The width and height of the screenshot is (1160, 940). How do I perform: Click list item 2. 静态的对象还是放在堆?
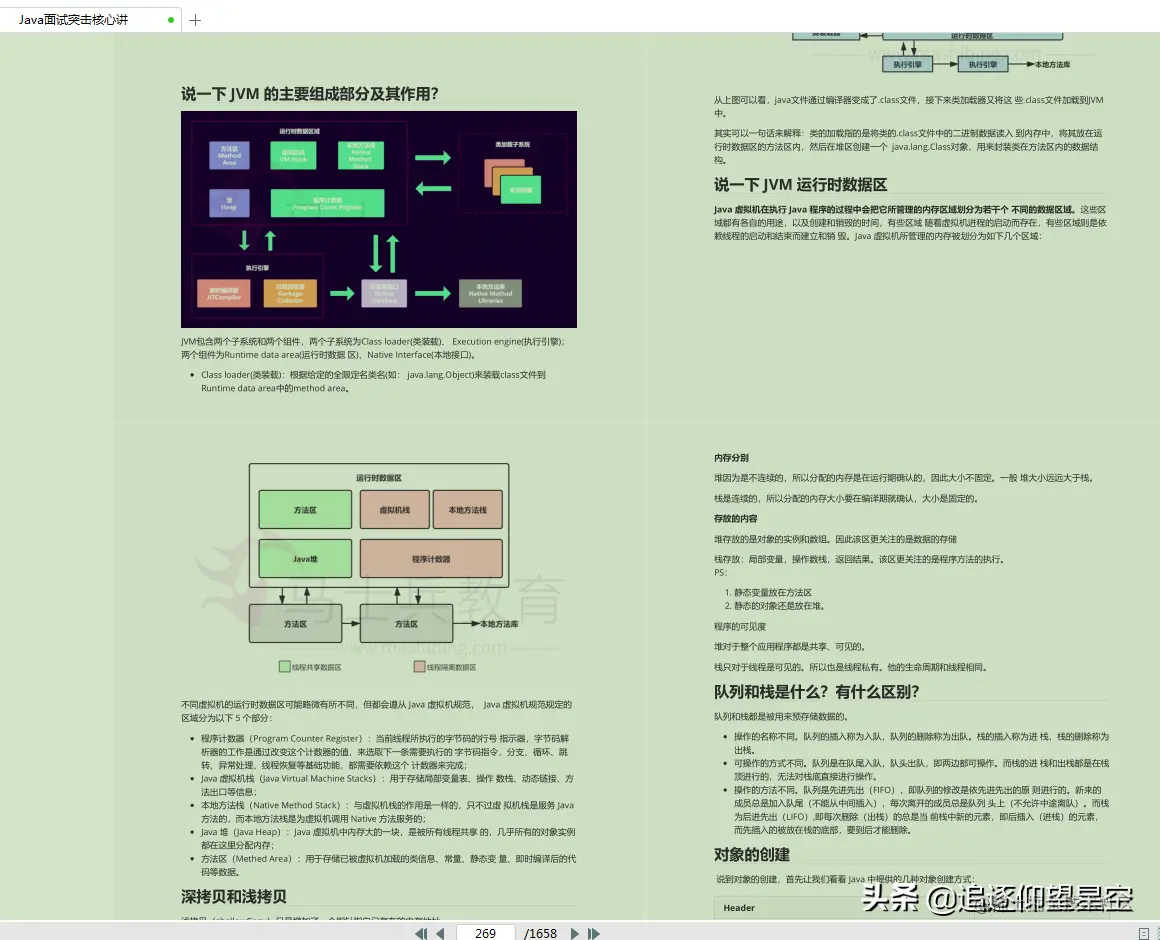tap(775, 606)
